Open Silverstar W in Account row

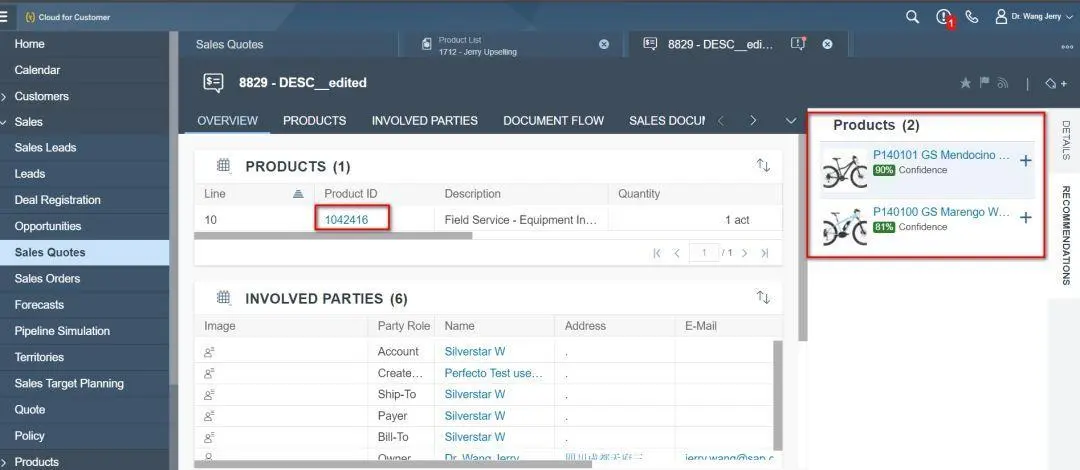pyautogui.click(x=475, y=351)
